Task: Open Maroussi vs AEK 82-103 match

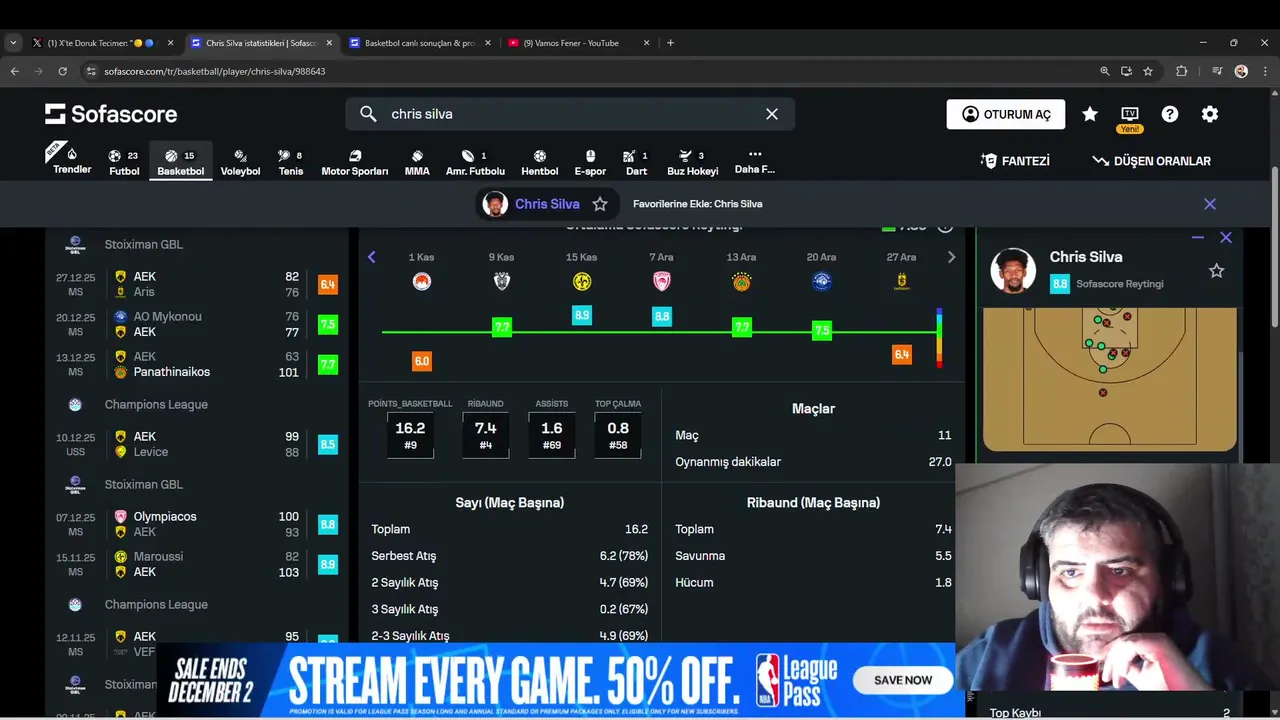Action: [198, 564]
